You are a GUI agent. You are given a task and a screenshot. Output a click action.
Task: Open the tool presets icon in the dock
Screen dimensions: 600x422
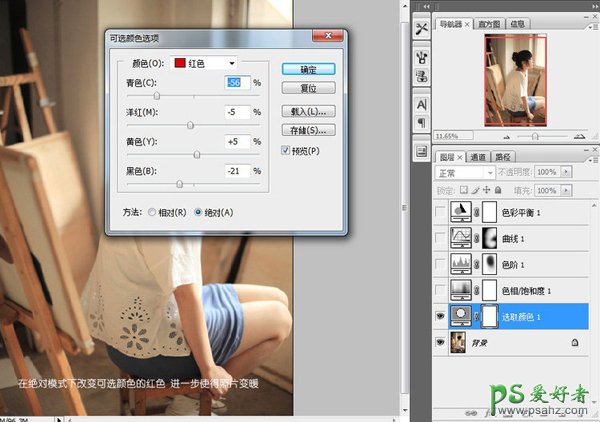tap(422, 29)
